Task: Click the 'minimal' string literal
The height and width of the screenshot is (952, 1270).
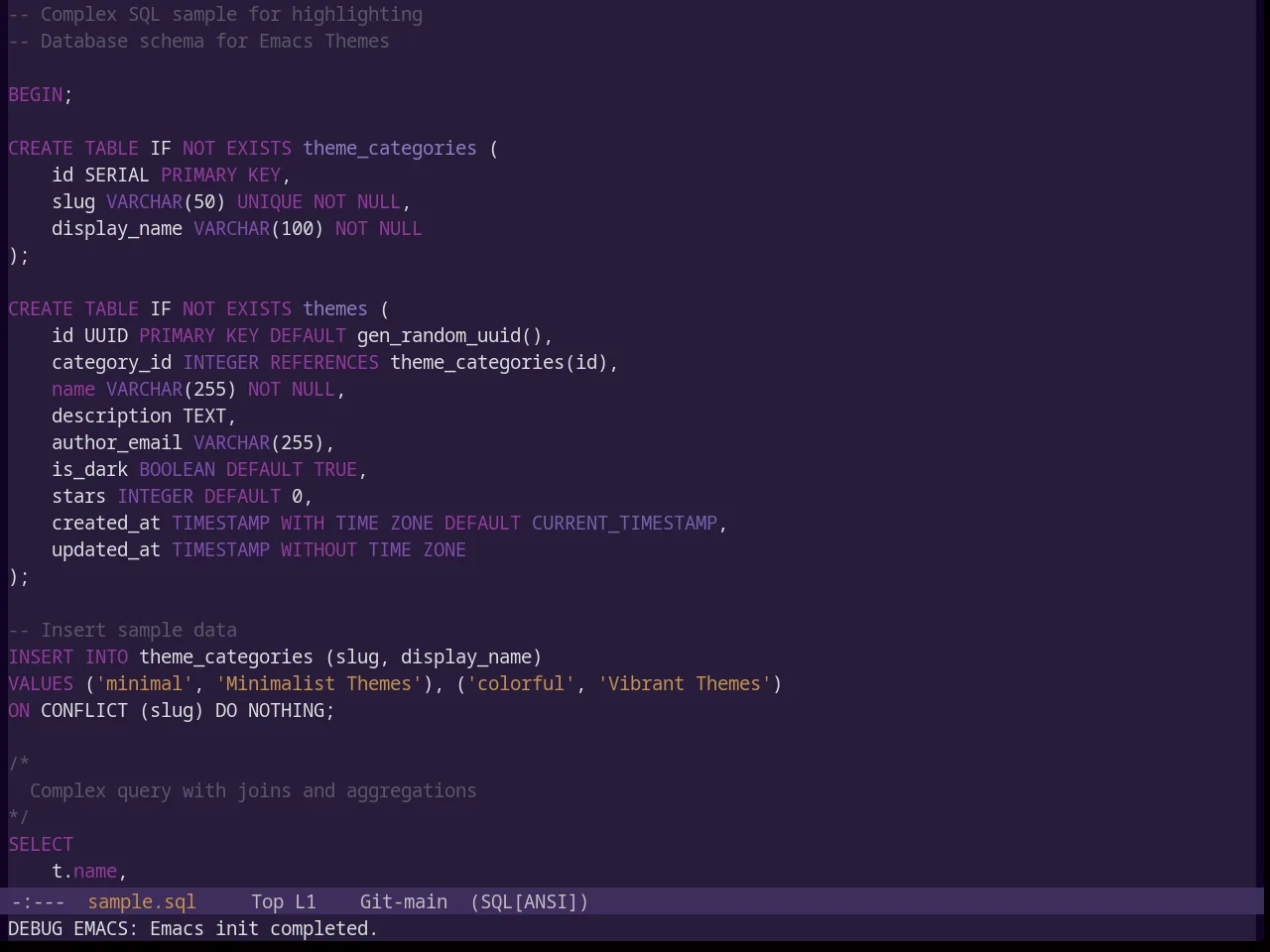Action: click(x=144, y=683)
